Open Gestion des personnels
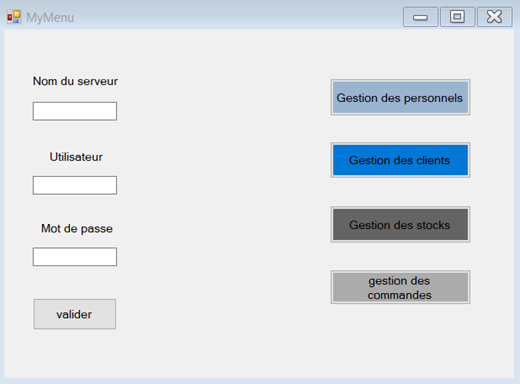 [x=400, y=98]
